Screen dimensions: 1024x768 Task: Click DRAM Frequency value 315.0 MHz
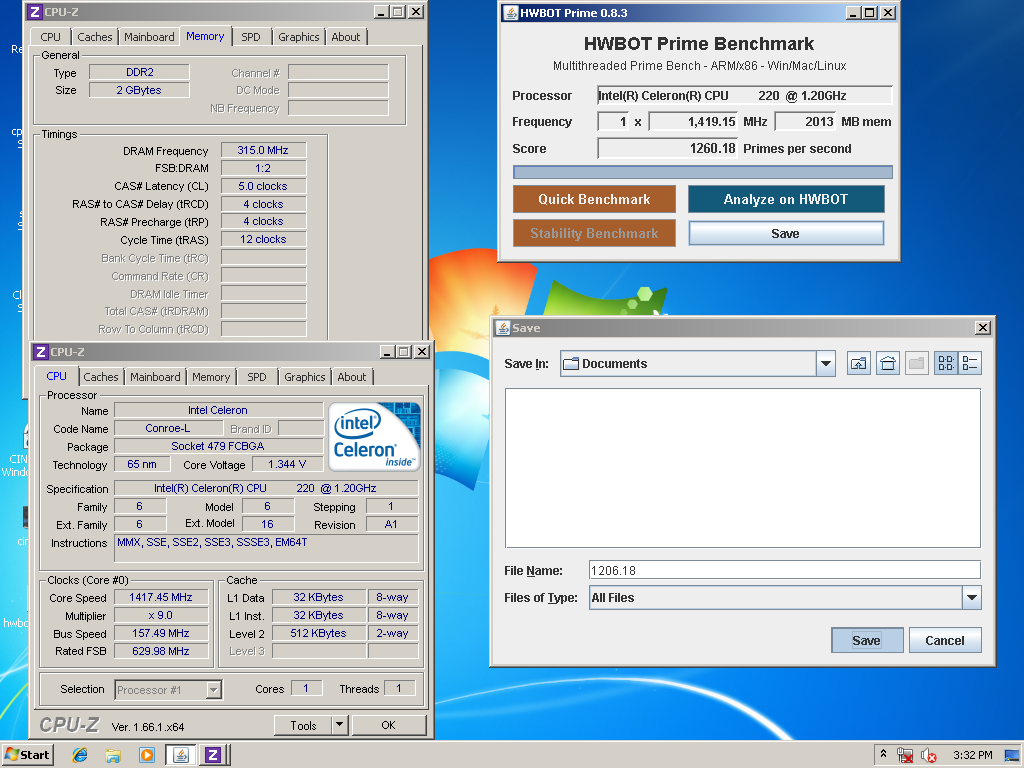(x=263, y=150)
